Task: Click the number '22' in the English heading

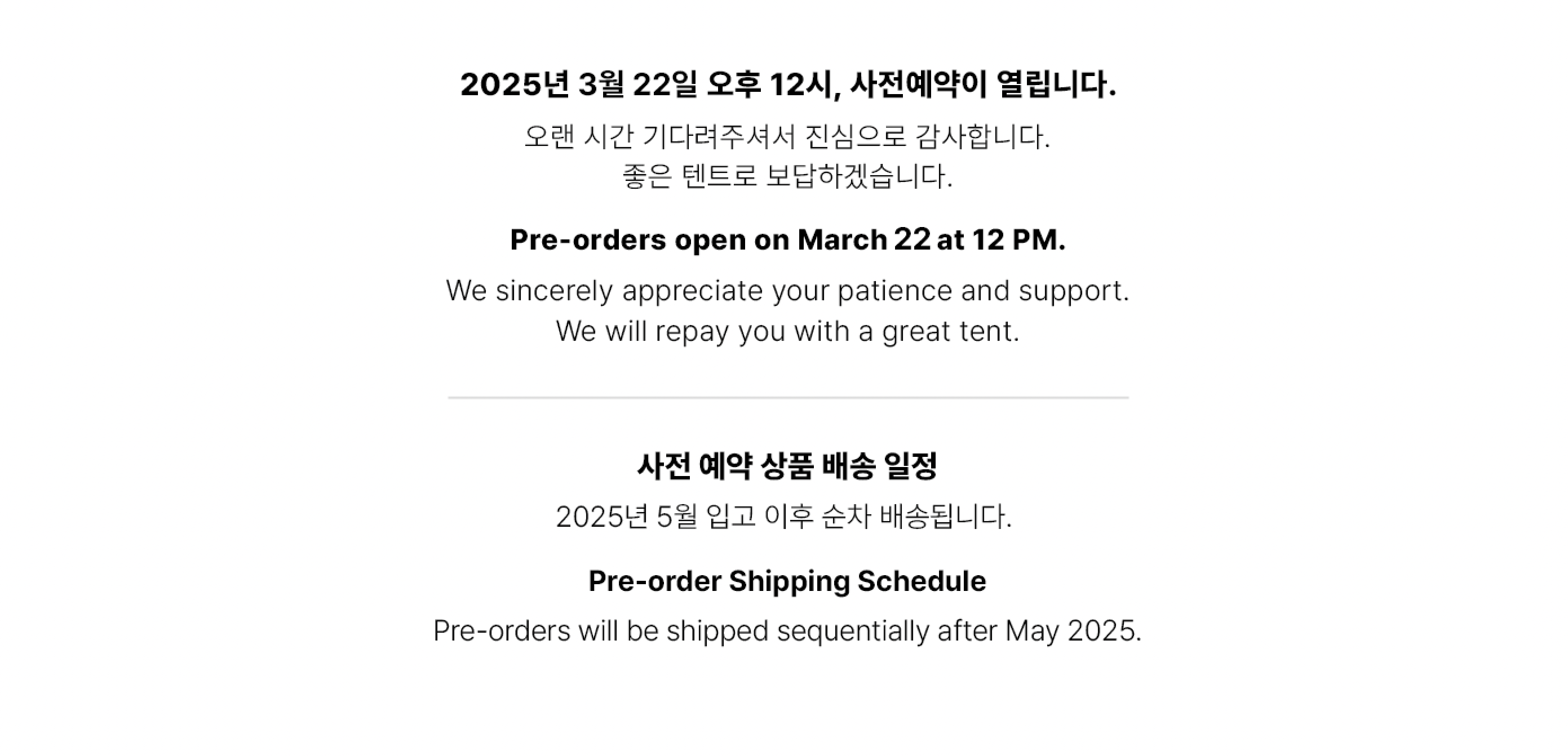Action: pos(913,239)
